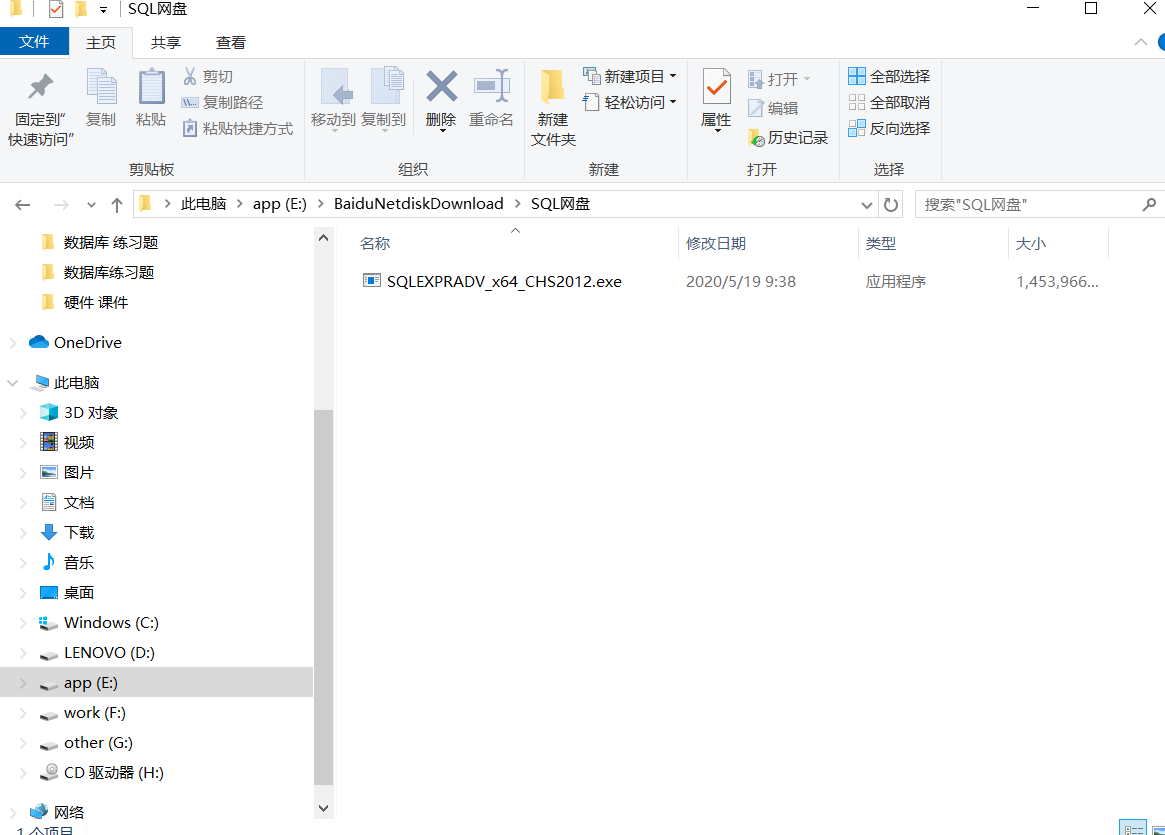
Task: Navigate to BaiduNetdiskDownload breadcrumb
Action: [418, 204]
